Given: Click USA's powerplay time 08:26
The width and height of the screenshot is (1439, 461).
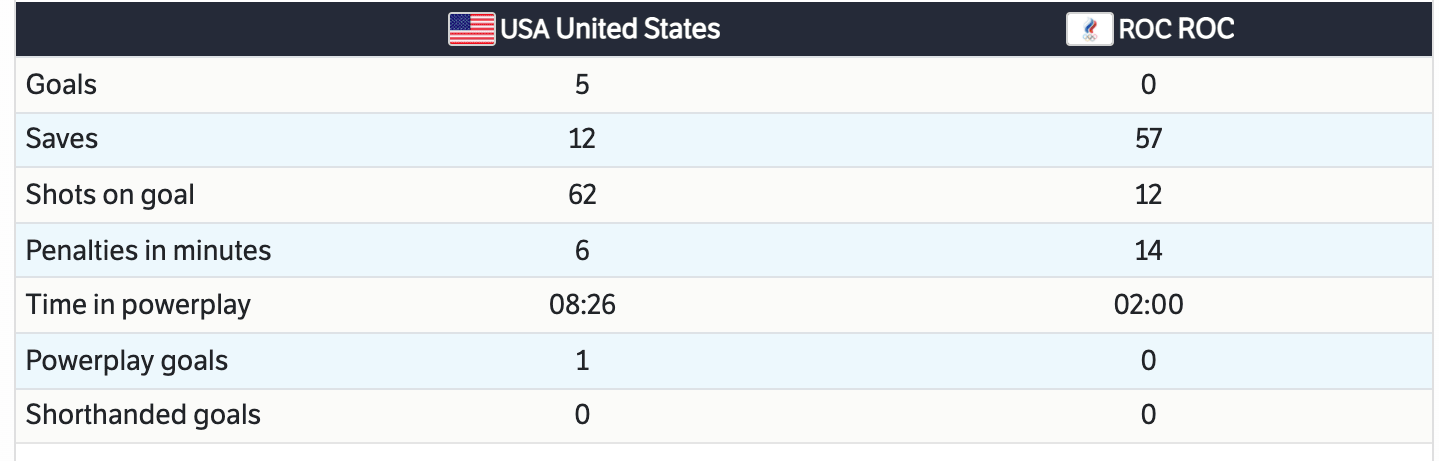Looking at the screenshot, I should [x=582, y=304].
